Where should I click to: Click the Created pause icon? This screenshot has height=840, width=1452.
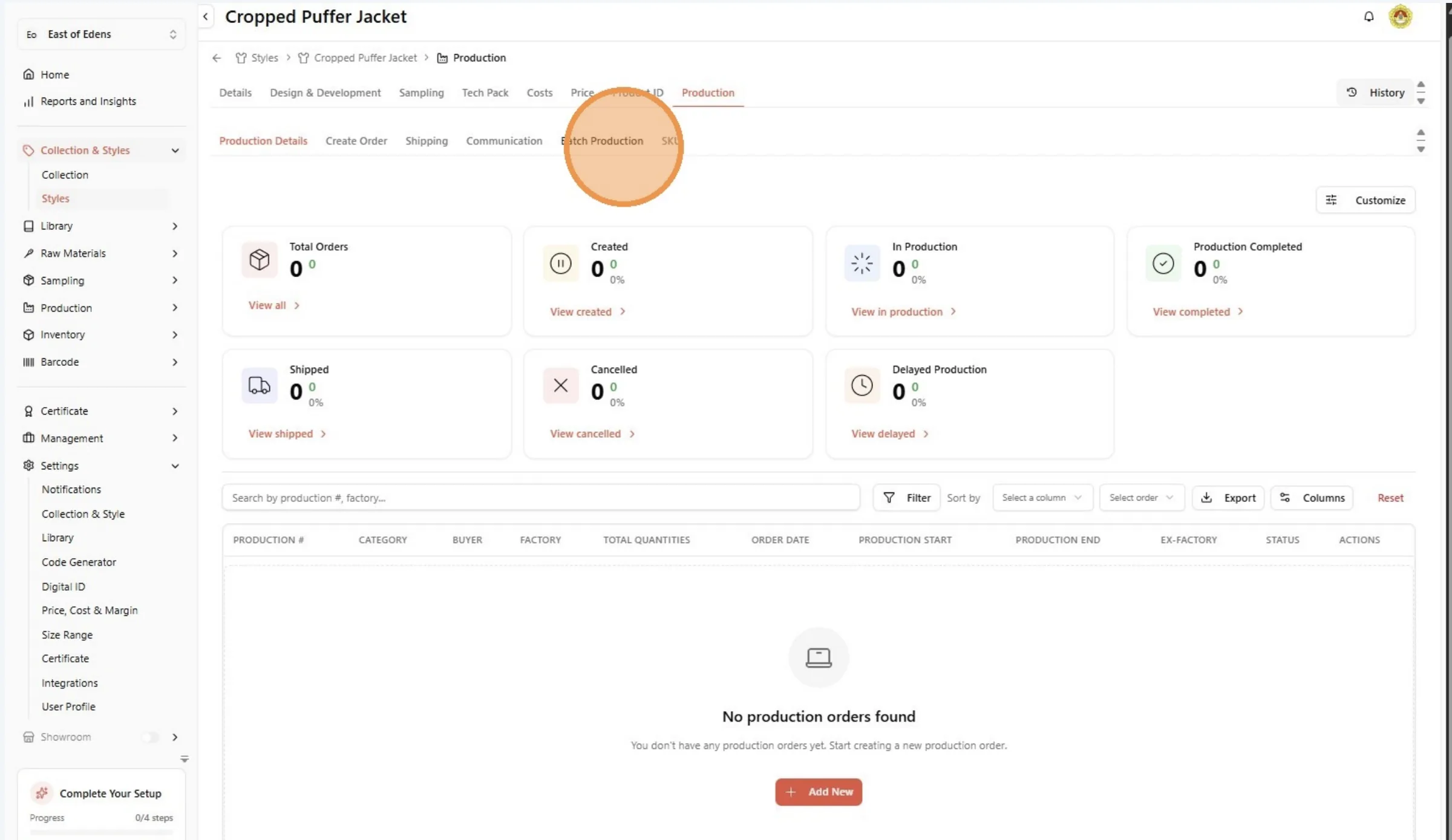561,264
